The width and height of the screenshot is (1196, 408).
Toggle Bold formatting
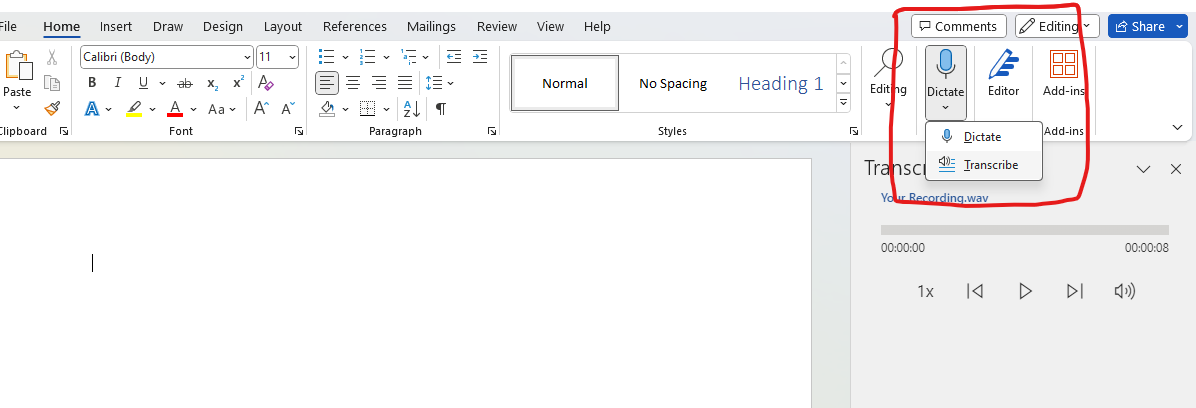coord(92,82)
